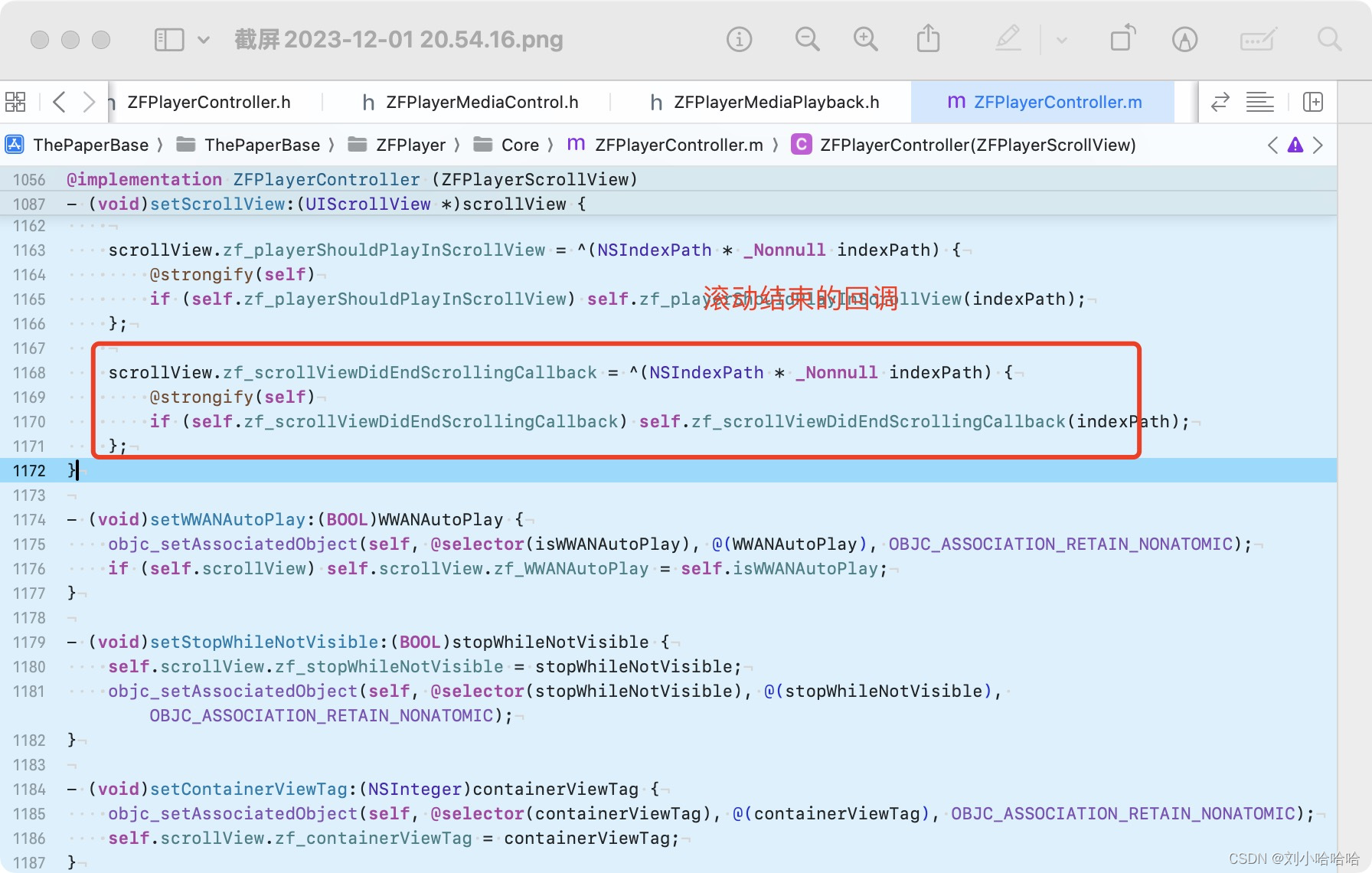Image resolution: width=1372 pixels, height=873 pixels.
Task: Zoom in on the screenshot
Action: click(865, 38)
